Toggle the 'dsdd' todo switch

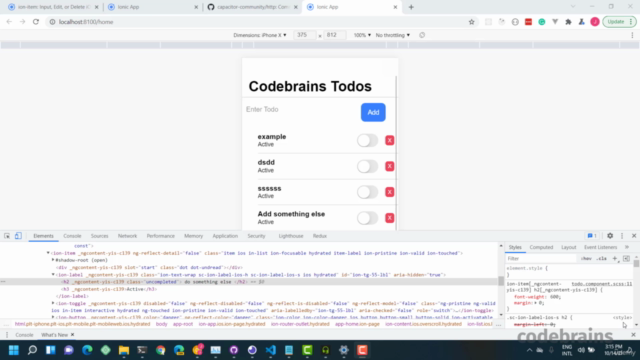point(367,166)
